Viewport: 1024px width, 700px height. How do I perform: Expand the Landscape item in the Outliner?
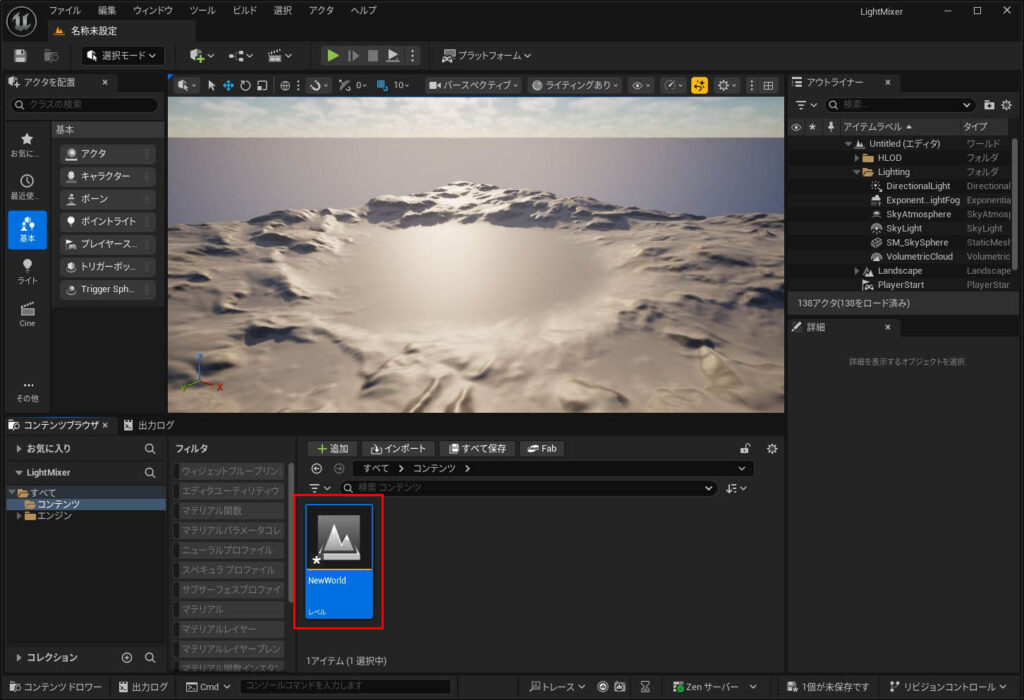(x=857, y=271)
